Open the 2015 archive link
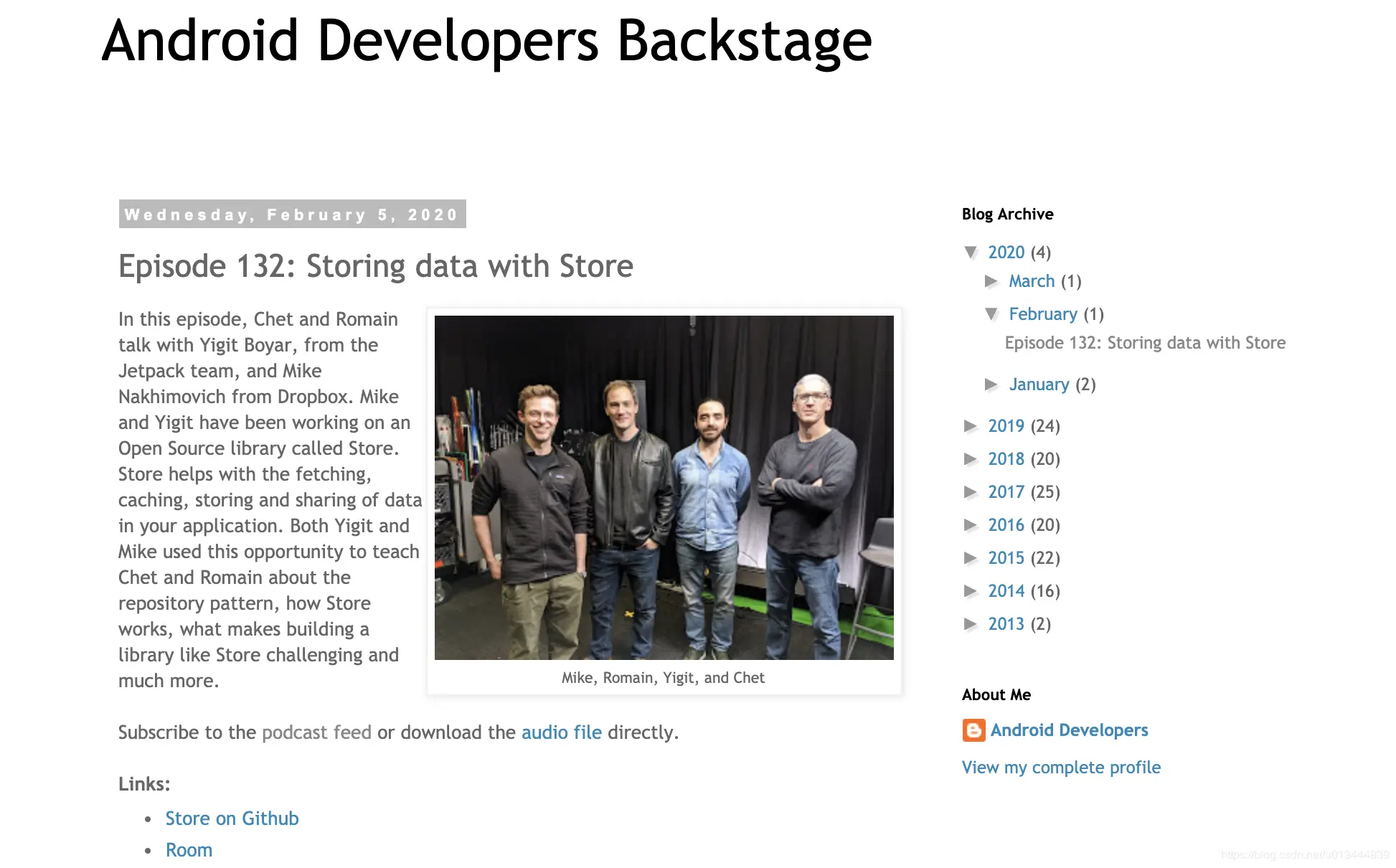Viewport: 1396px width, 868px height. pyautogui.click(x=1006, y=558)
